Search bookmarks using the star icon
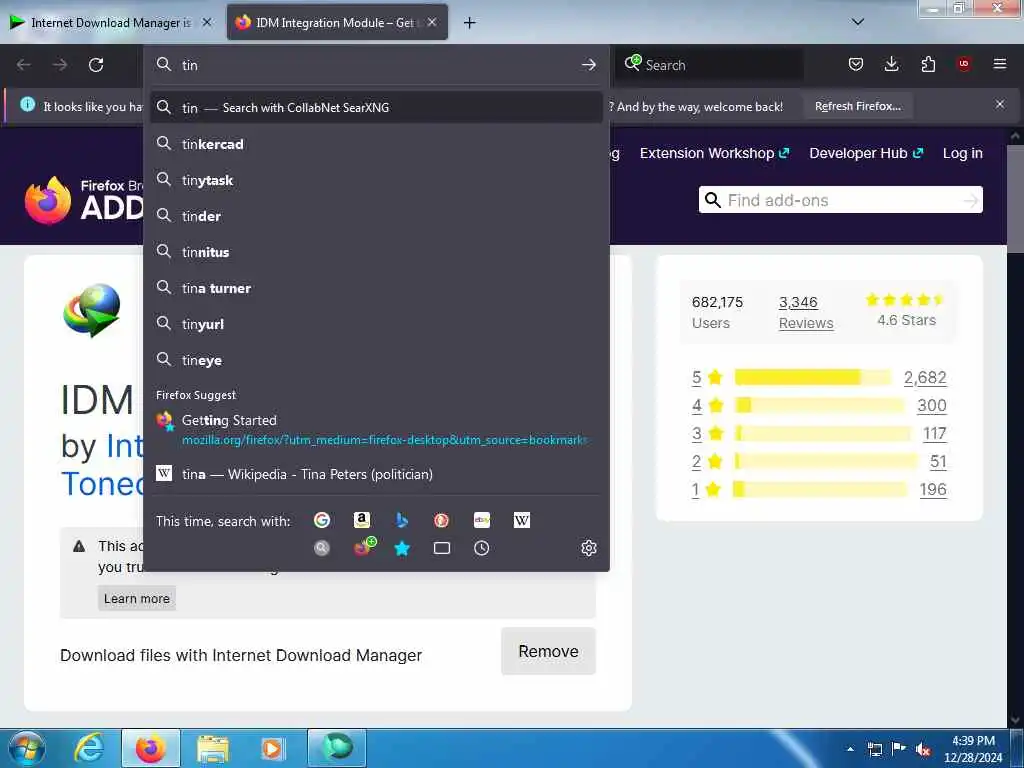This screenshot has height=768, width=1024. pos(402,548)
